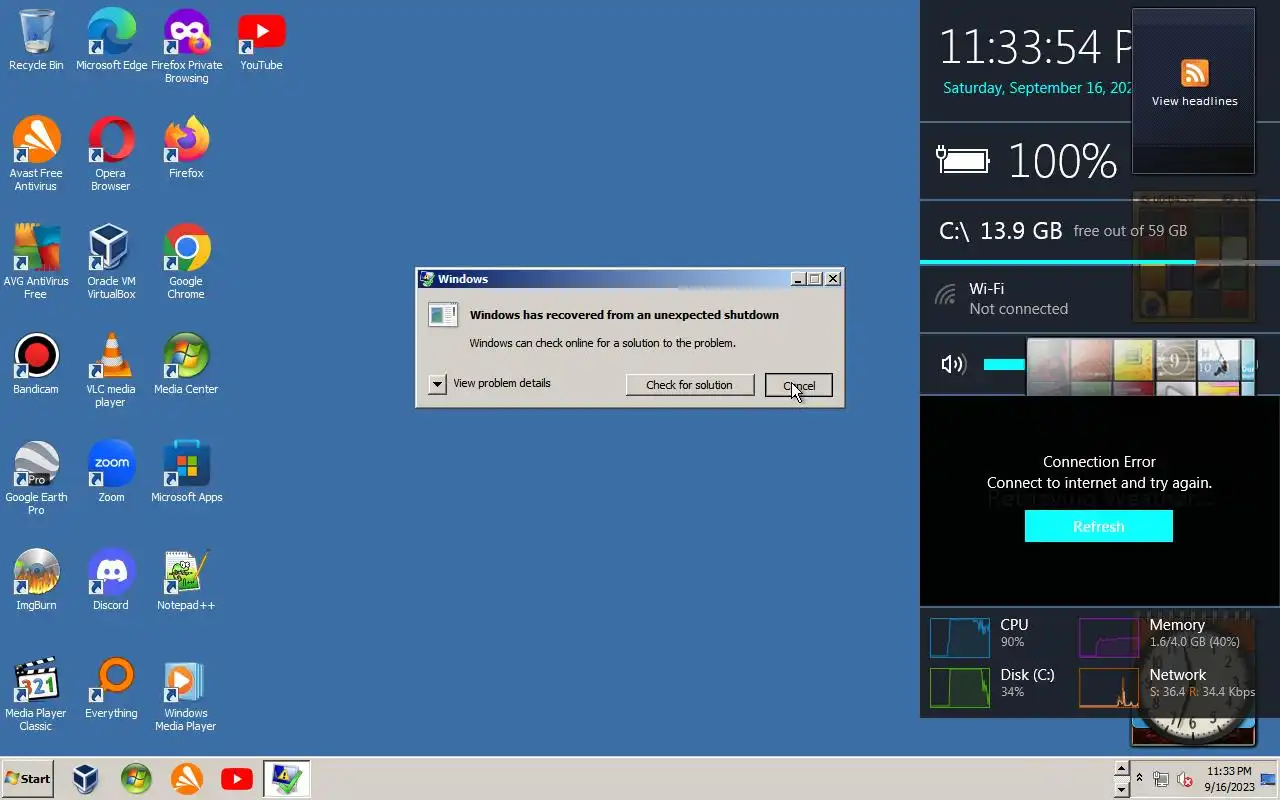The width and height of the screenshot is (1280, 800).
Task: Show hidden tray icons arrow
Action: 1139,778
